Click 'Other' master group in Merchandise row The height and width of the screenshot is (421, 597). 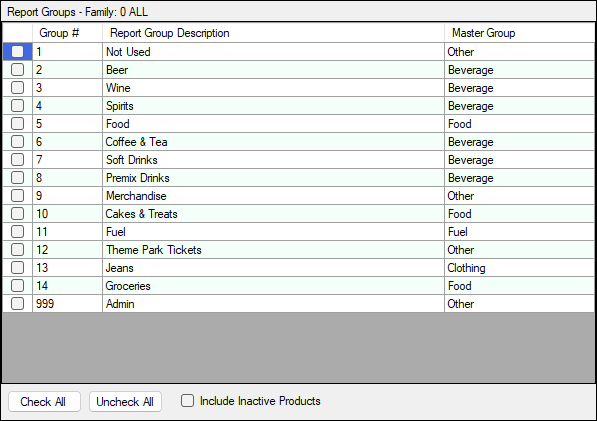tap(519, 196)
